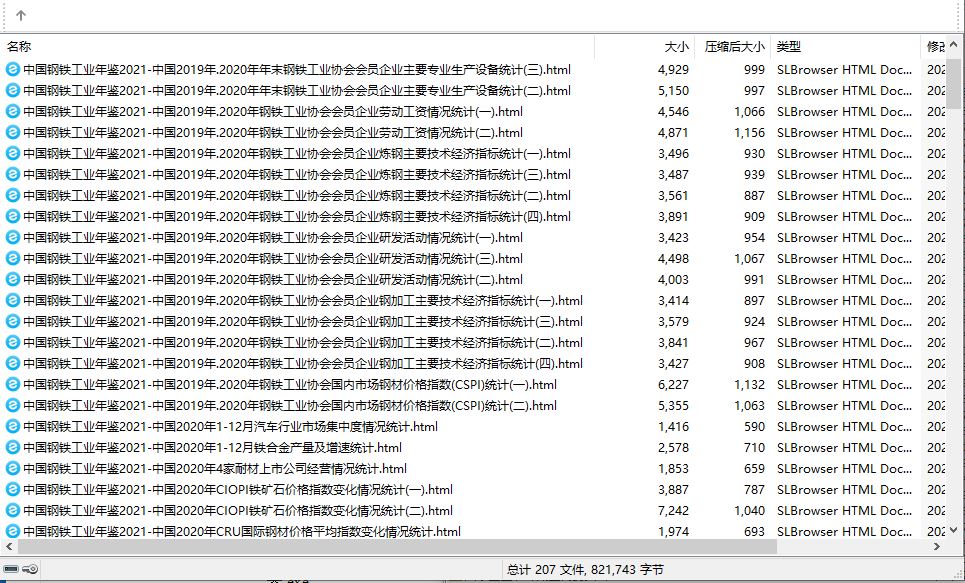Click the size value 7,242
The image size is (965, 583).
(673, 510)
